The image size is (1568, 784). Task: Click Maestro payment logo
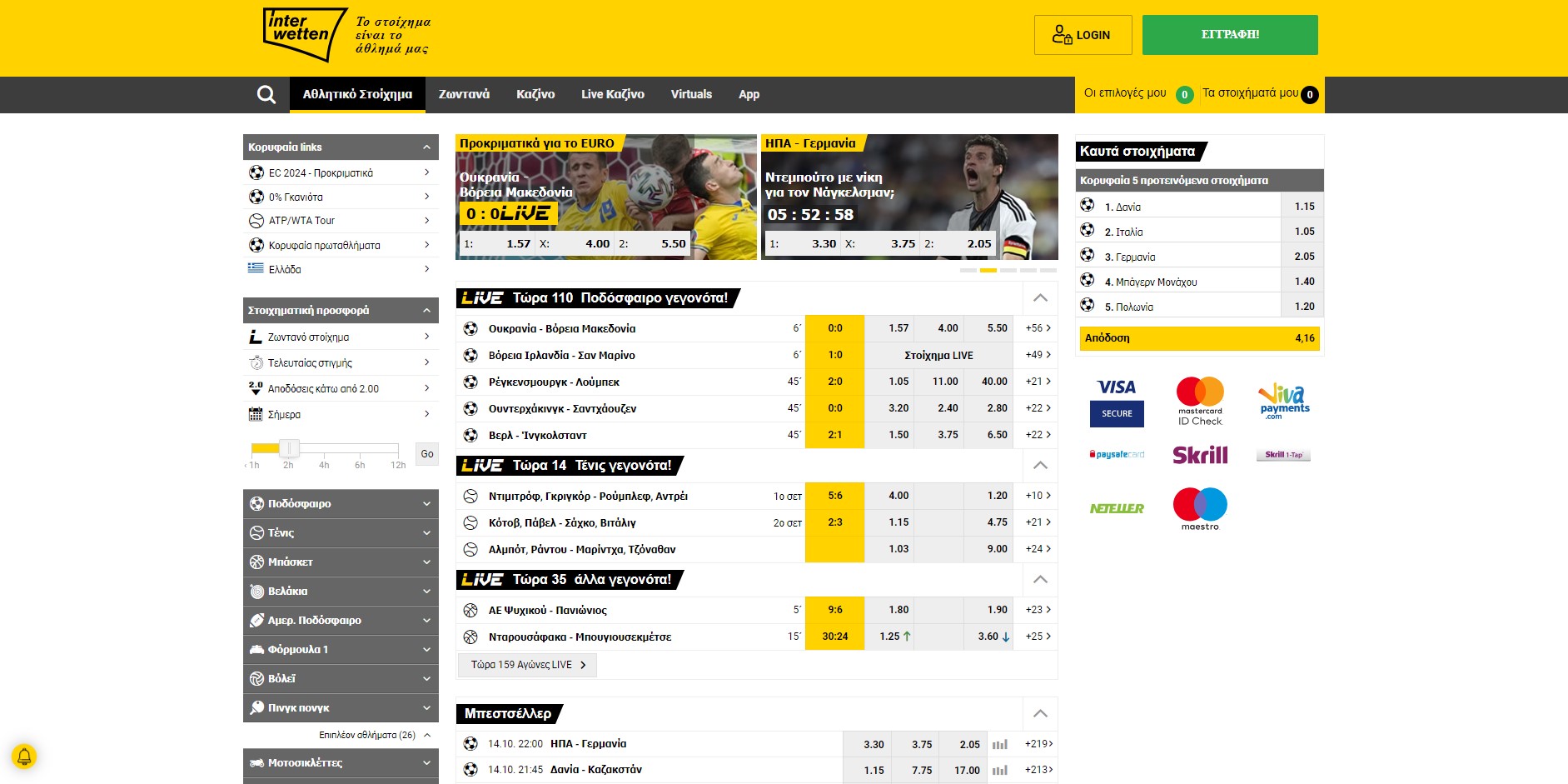[1200, 509]
